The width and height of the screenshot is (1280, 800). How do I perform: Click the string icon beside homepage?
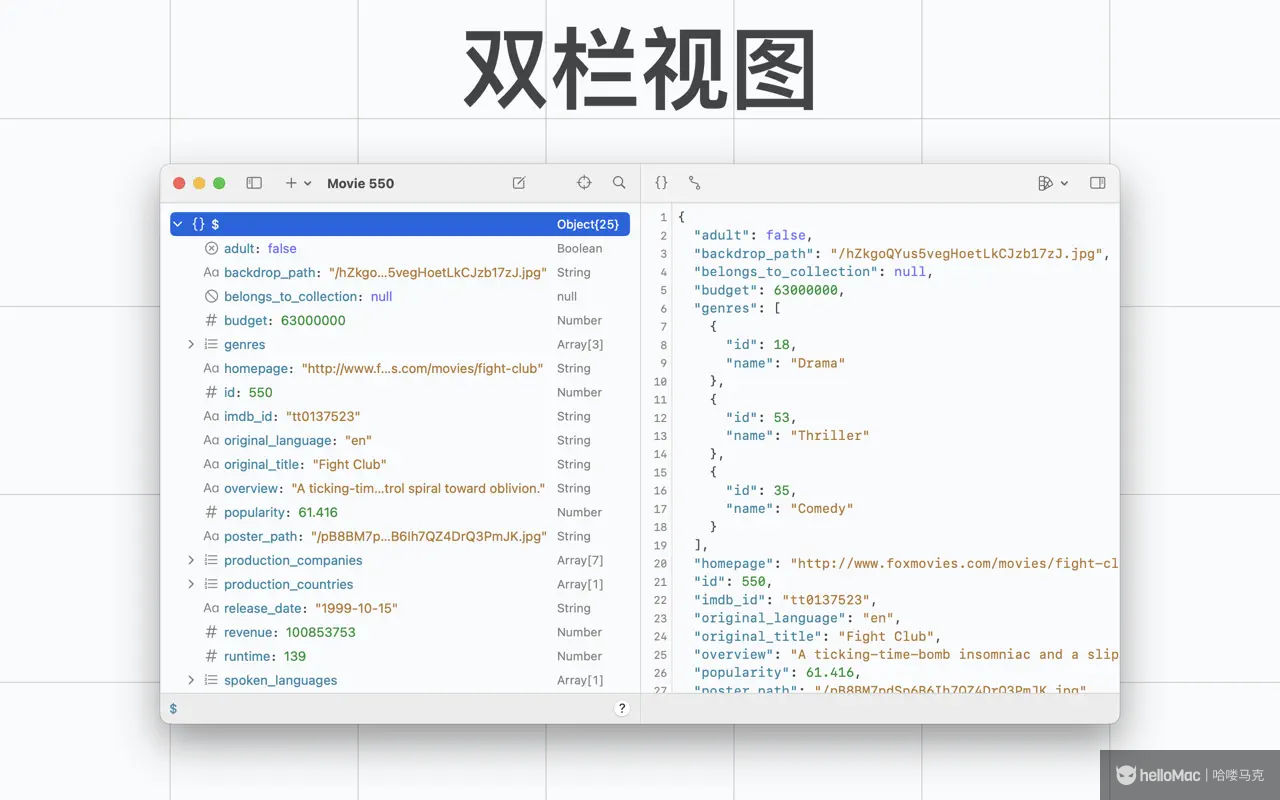tap(211, 368)
